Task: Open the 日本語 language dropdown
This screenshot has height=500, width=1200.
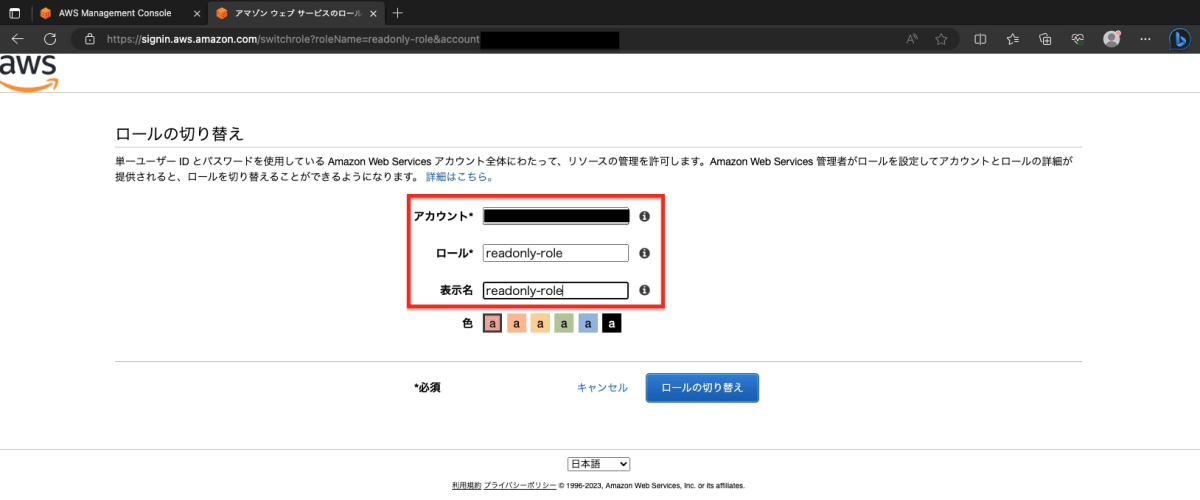Action: (x=599, y=464)
